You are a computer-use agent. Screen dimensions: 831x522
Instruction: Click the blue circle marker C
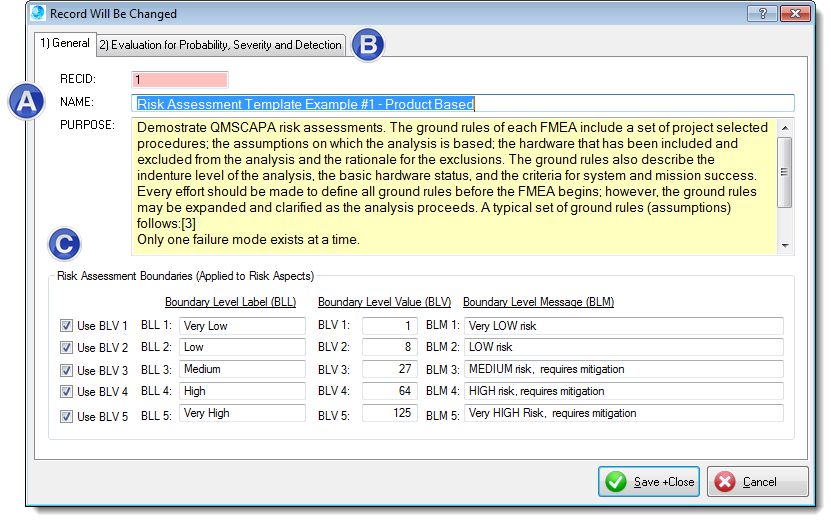pyautogui.click(x=65, y=244)
